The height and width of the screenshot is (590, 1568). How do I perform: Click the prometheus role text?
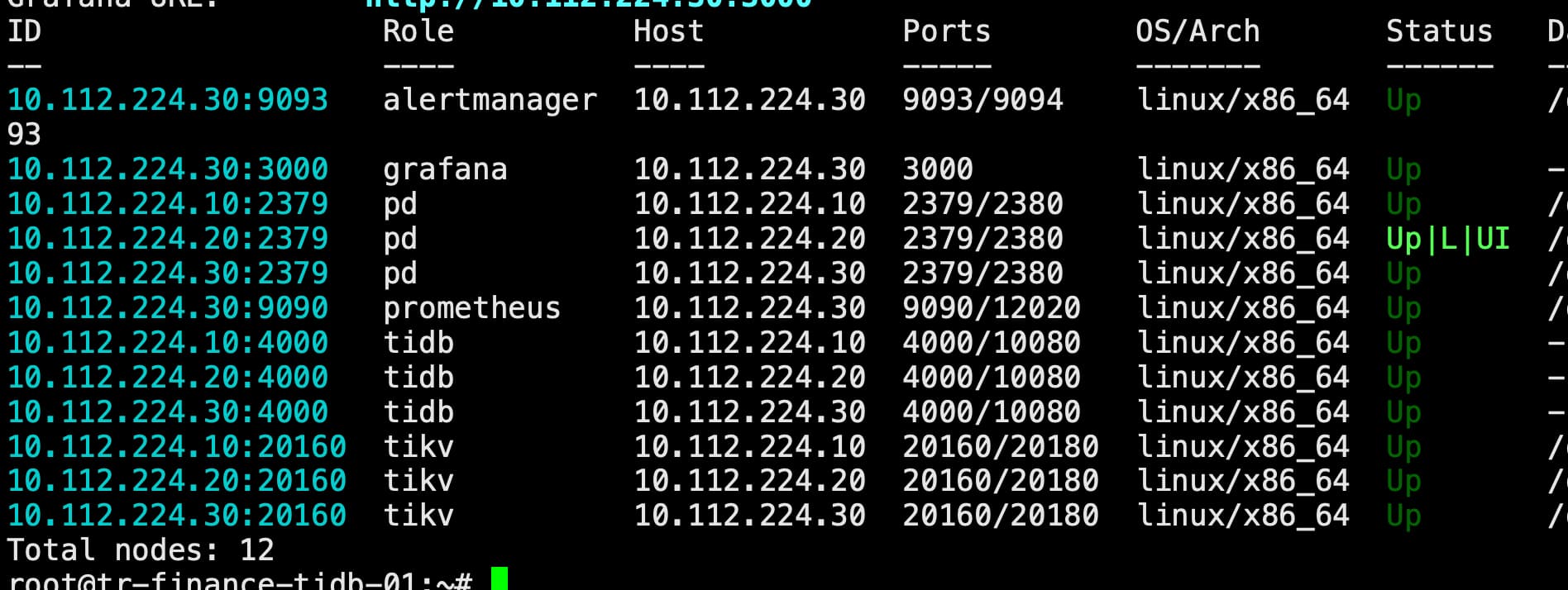click(471, 308)
